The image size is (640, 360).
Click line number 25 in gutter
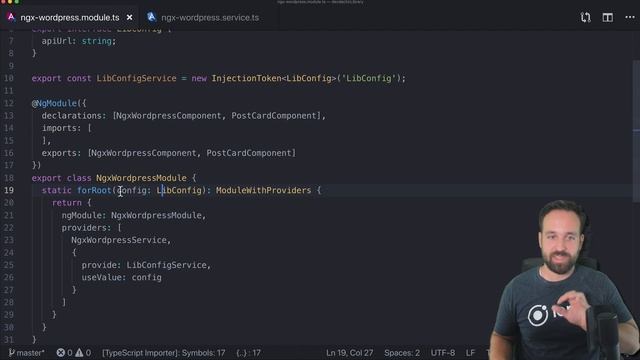click(9, 265)
